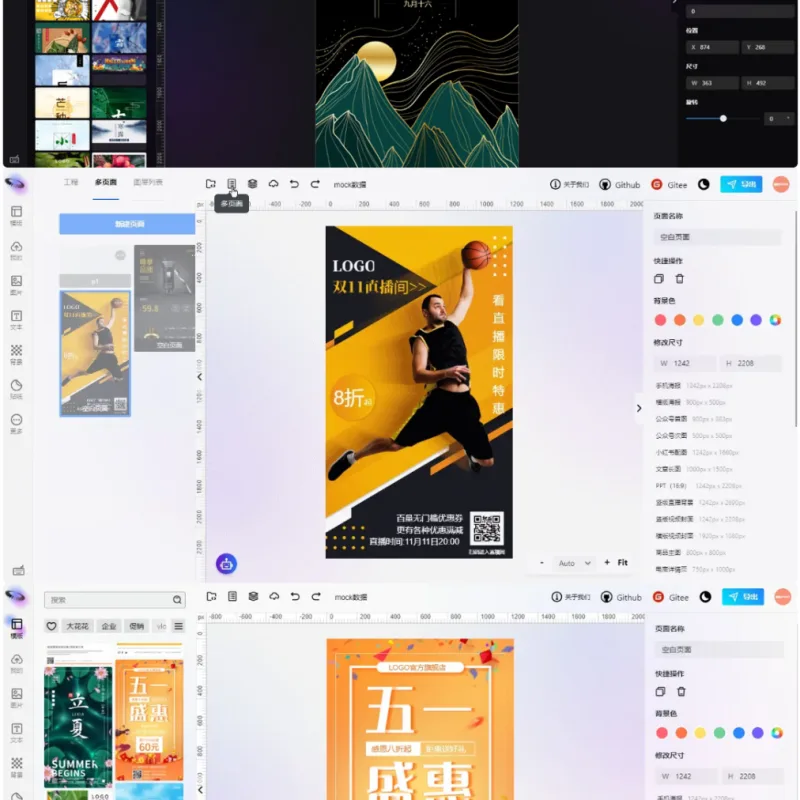800x800 pixels.
Task: Open purple robot assistant button on middle canvas
Action: (x=227, y=564)
